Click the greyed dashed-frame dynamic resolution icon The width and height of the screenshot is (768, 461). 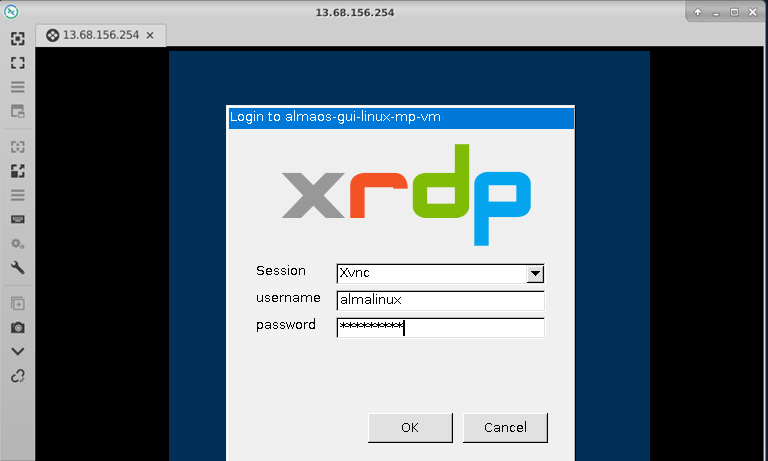tap(18, 146)
